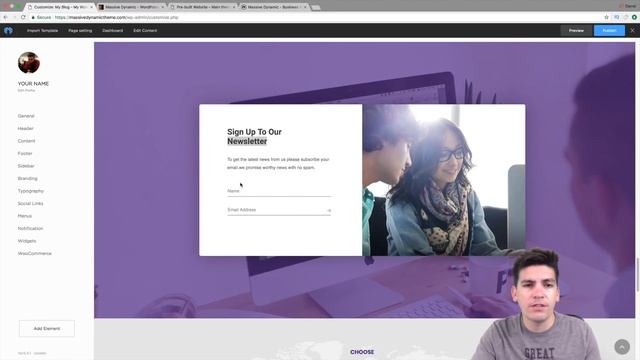Switch to Pre-built Website browser tab
640x360 pixels.
click(x=202, y=7)
